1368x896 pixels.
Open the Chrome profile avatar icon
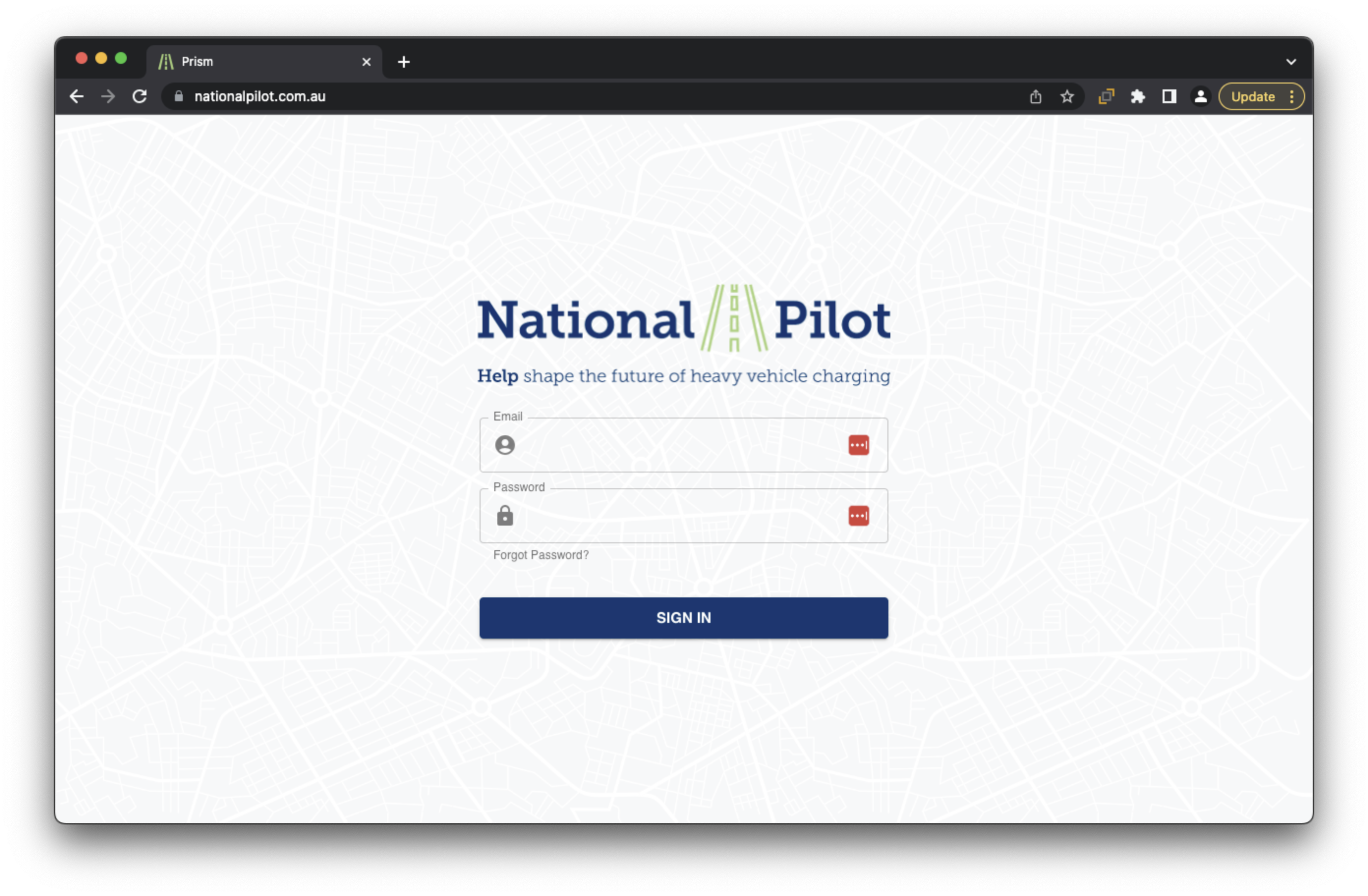pyautogui.click(x=1200, y=97)
